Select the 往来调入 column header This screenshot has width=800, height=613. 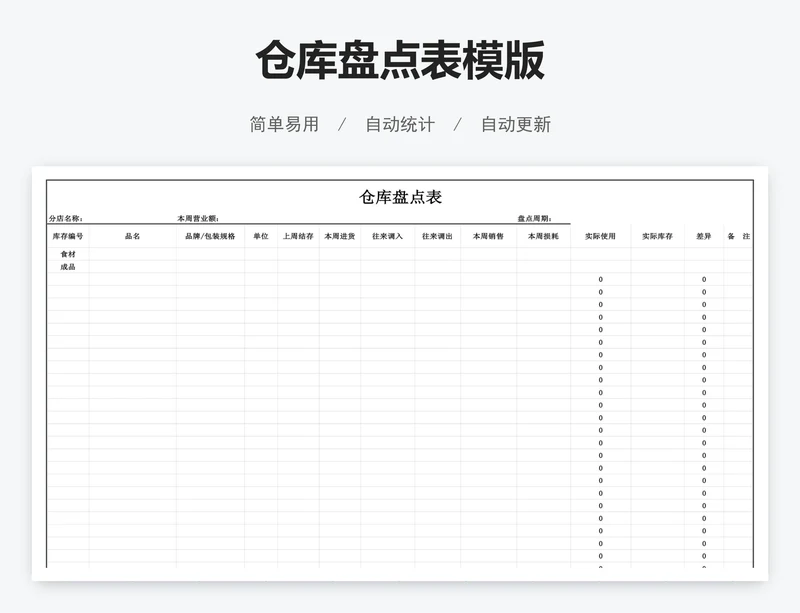pos(387,236)
